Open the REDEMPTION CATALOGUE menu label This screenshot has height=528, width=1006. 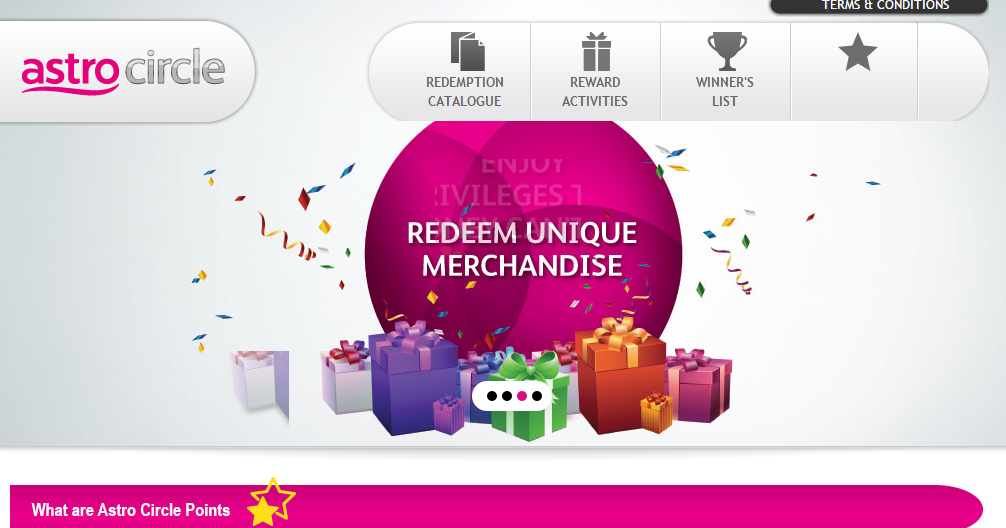pyautogui.click(x=465, y=92)
